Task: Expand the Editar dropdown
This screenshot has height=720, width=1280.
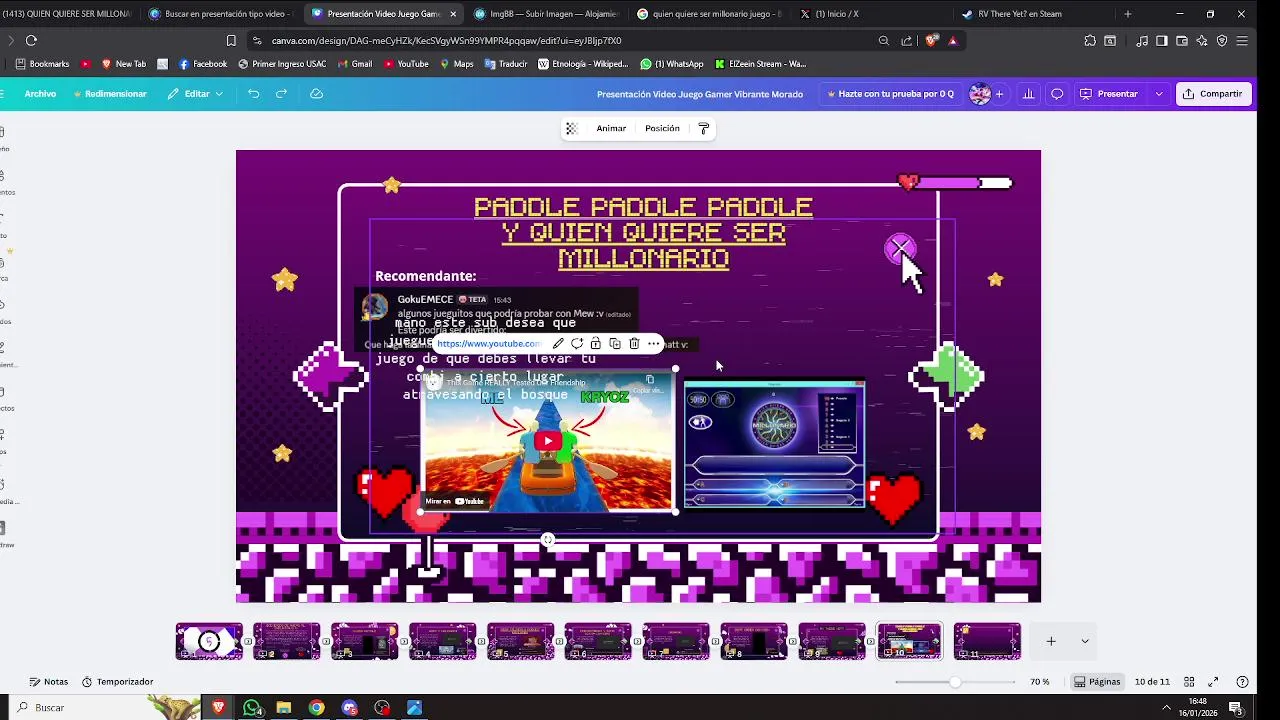Action: (195, 94)
